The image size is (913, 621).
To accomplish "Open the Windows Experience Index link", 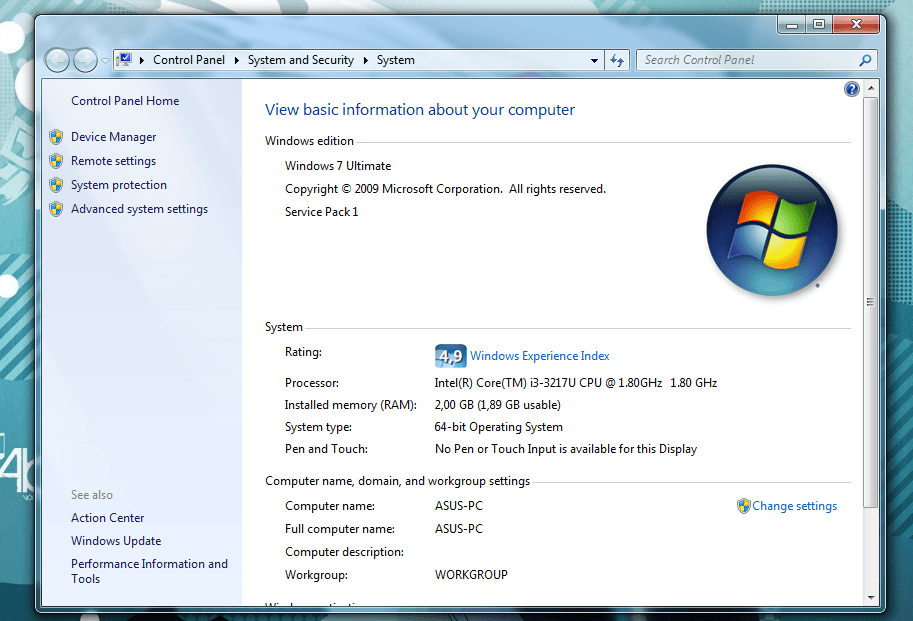I will click(540, 356).
